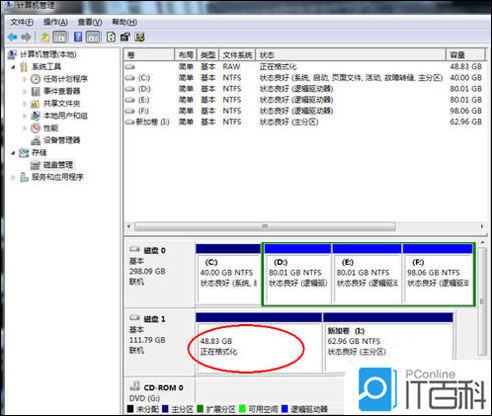492x416 pixels.
Task: Click the blue Back arrow in toolbar
Action: [12, 37]
